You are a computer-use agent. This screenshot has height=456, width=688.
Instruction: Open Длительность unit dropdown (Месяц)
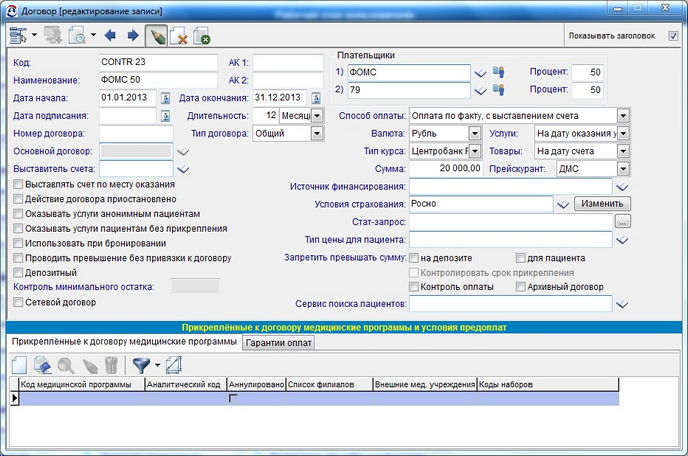pos(317,116)
